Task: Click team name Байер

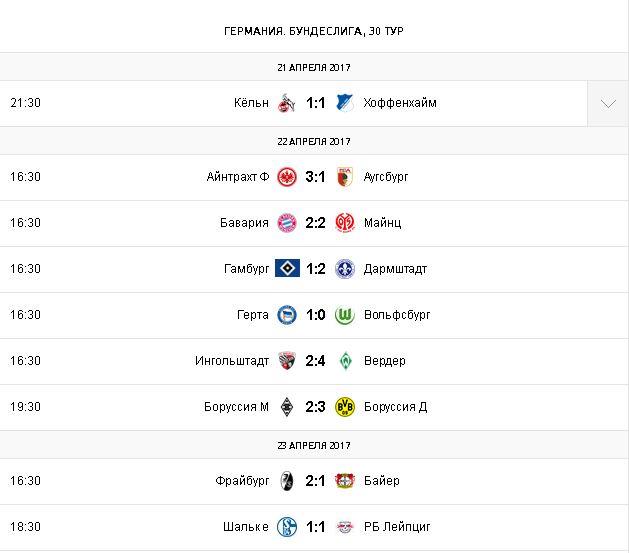Action: (x=382, y=481)
